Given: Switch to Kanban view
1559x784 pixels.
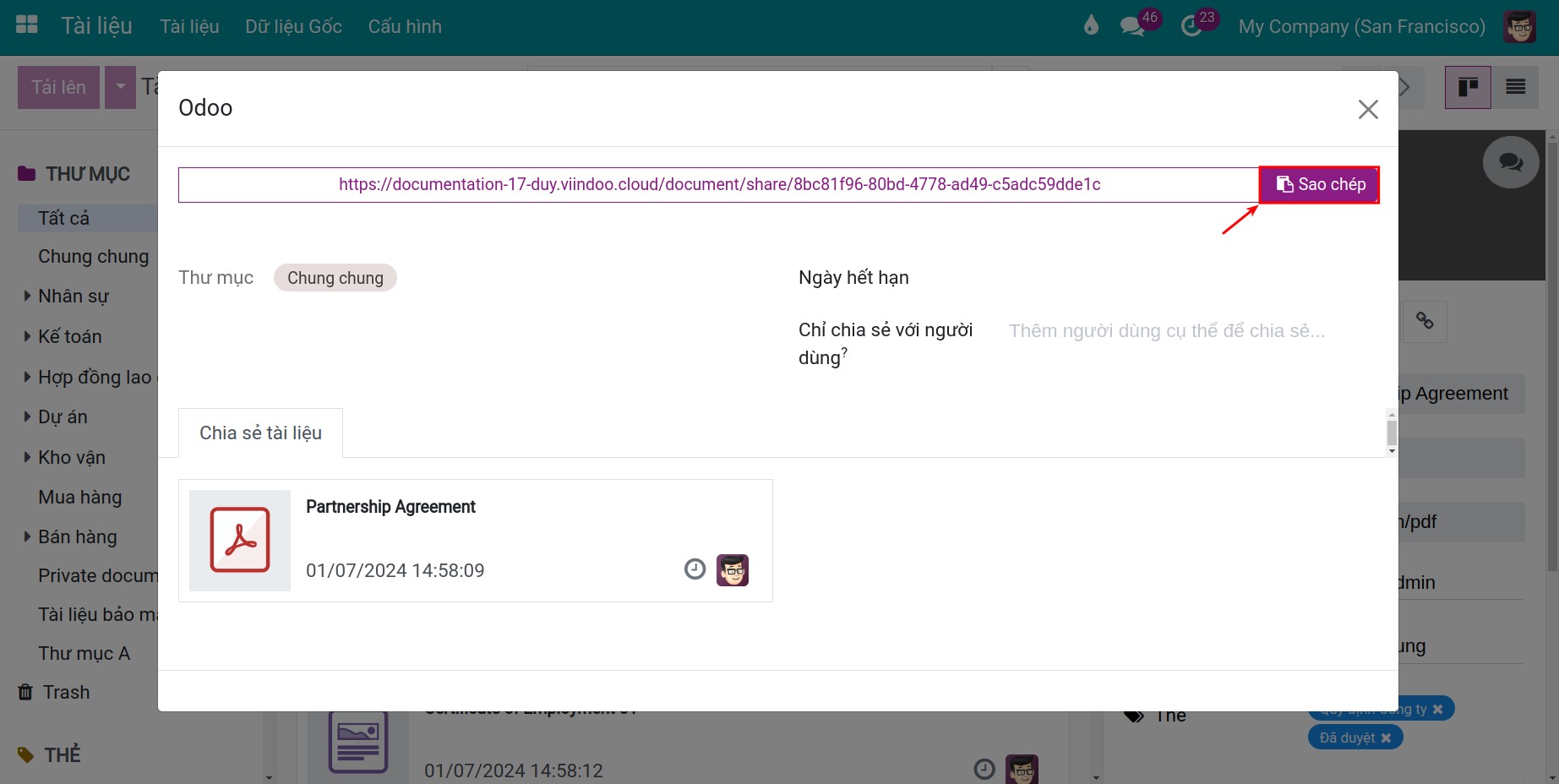Looking at the screenshot, I should tap(1467, 87).
